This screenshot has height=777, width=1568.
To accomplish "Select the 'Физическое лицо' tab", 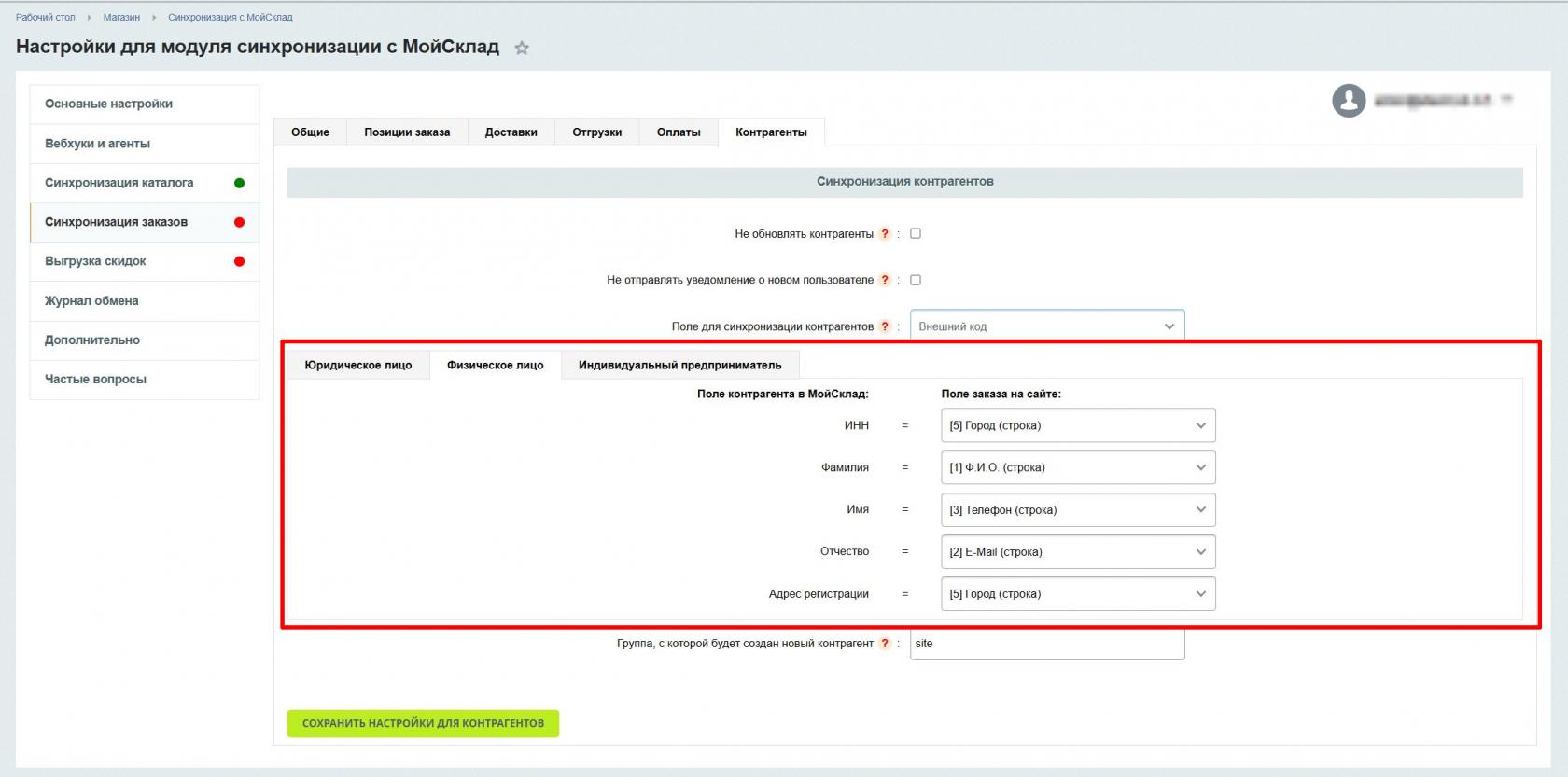I will (x=495, y=365).
